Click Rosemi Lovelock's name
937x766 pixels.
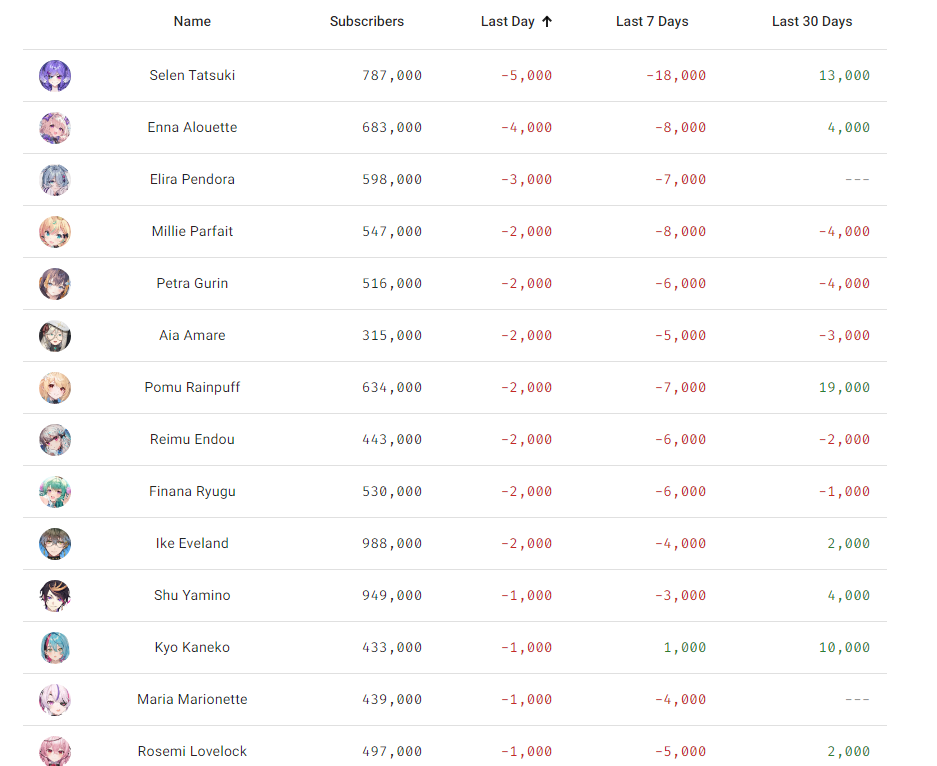pos(192,751)
